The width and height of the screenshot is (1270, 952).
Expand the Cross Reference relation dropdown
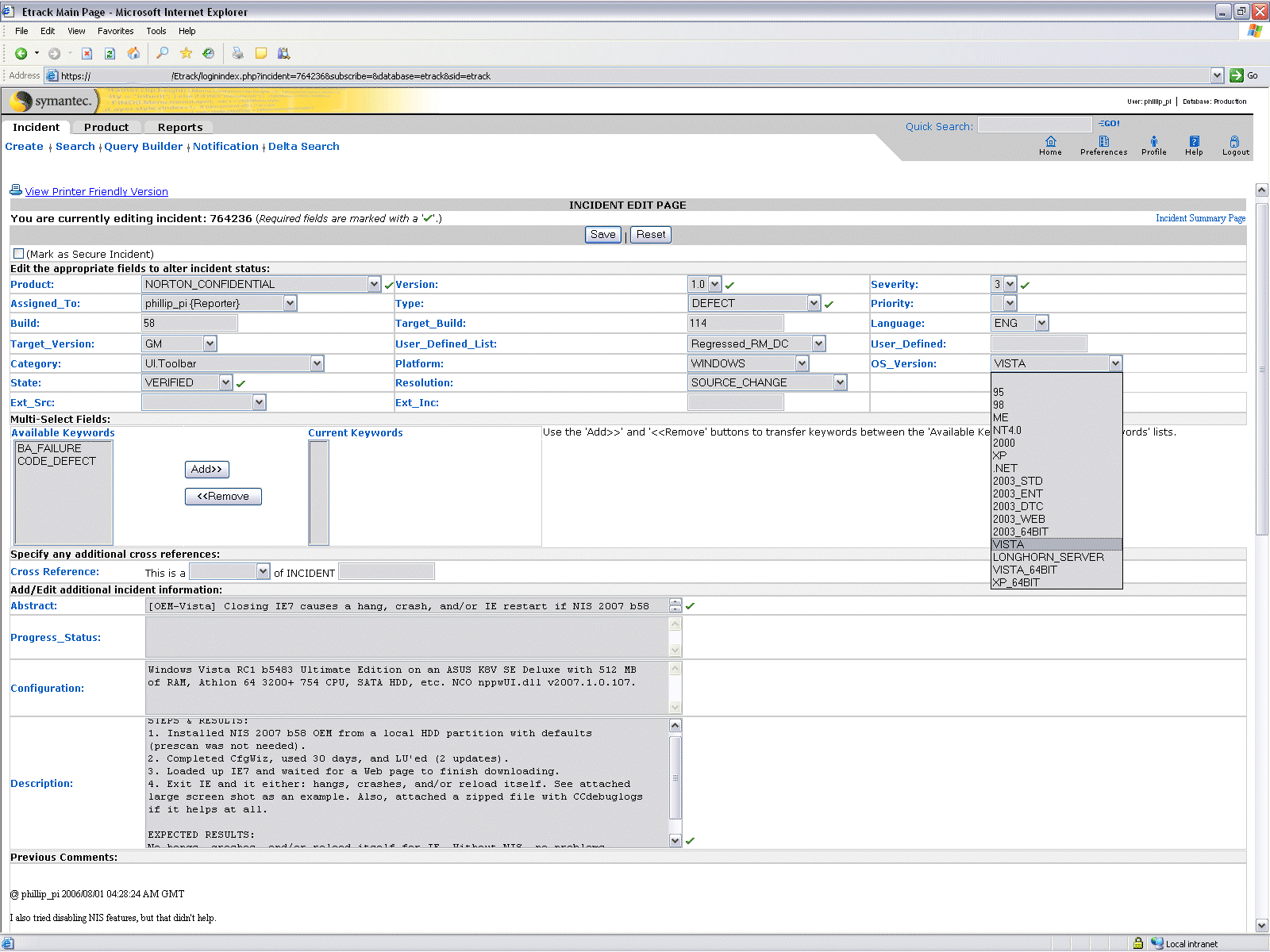(x=263, y=571)
